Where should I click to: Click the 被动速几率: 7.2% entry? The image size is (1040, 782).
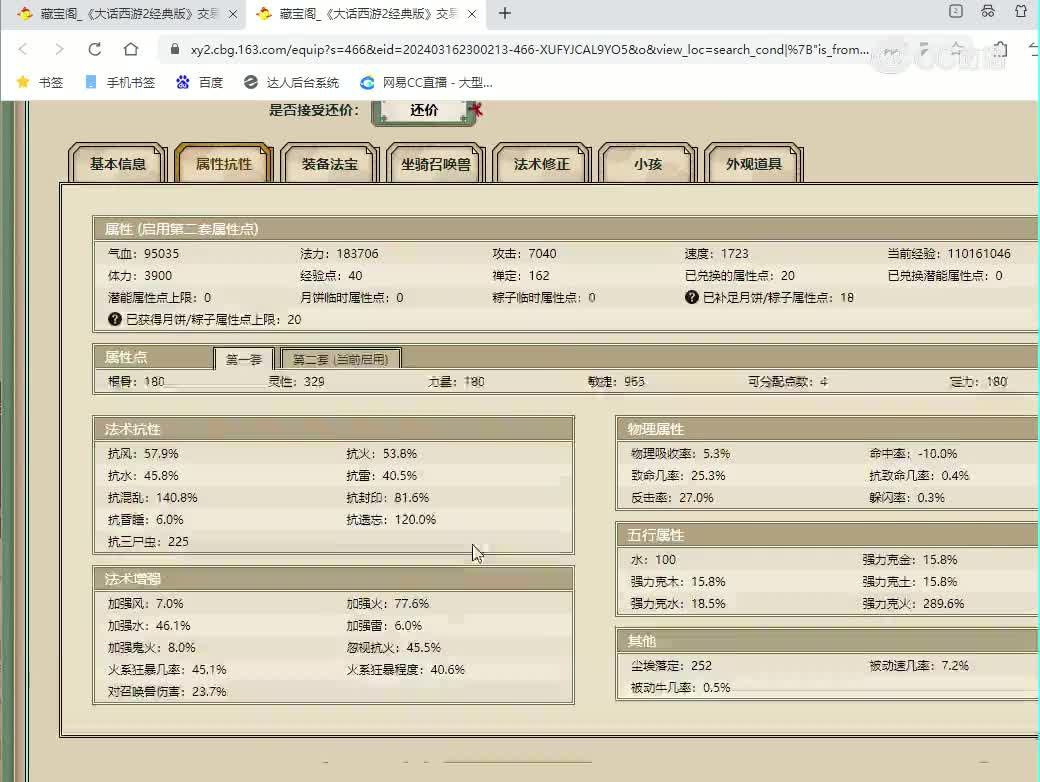(919, 665)
